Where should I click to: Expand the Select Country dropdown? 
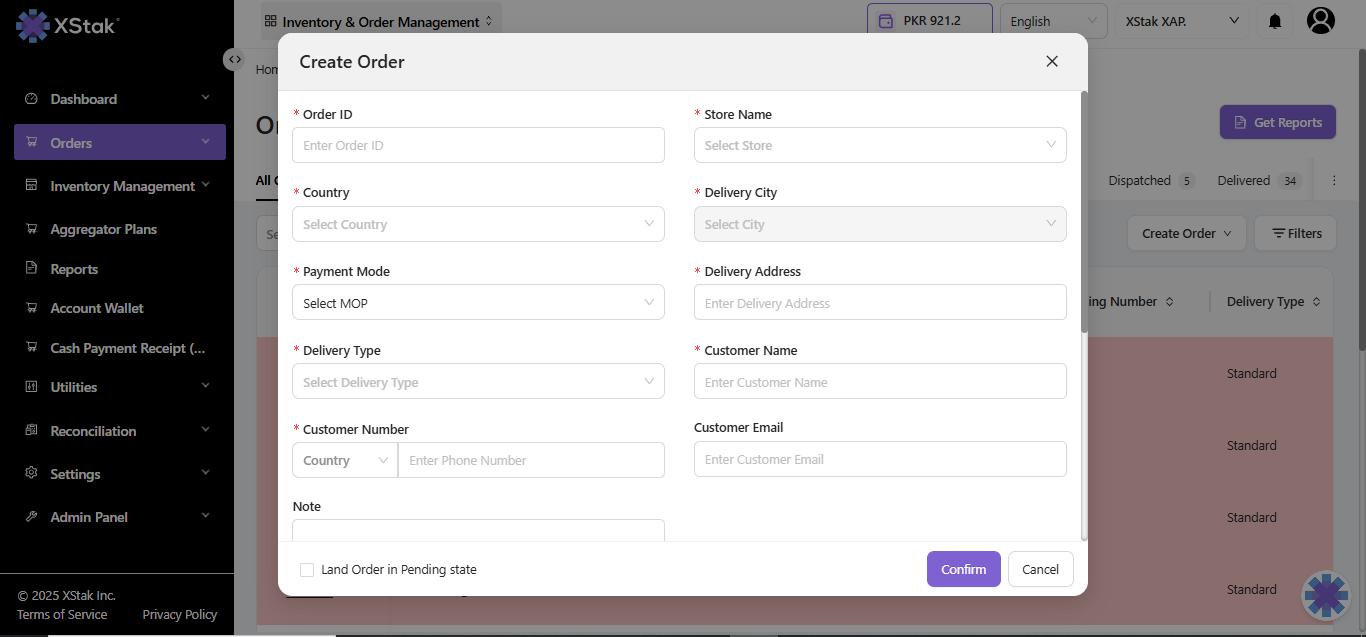(478, 224)
